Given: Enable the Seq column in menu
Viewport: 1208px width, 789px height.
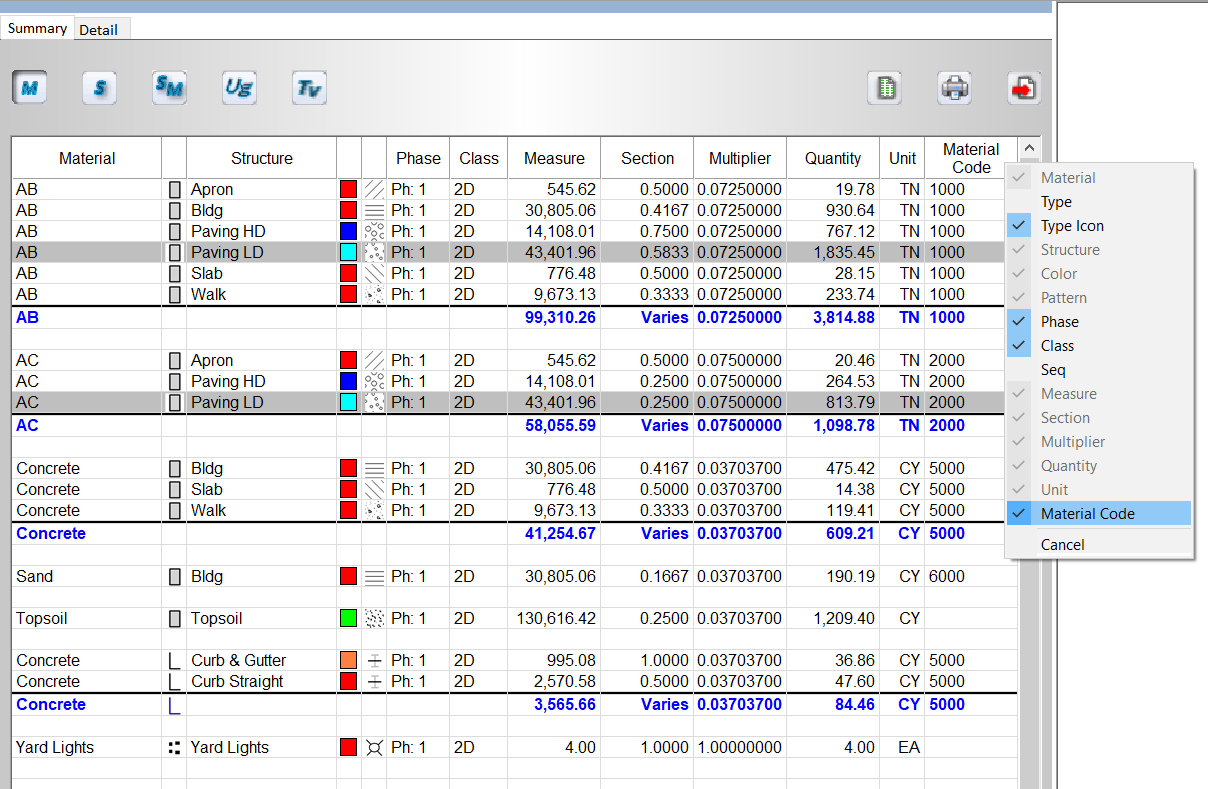Looking at the screenshot, I should tap(1053, 370).
